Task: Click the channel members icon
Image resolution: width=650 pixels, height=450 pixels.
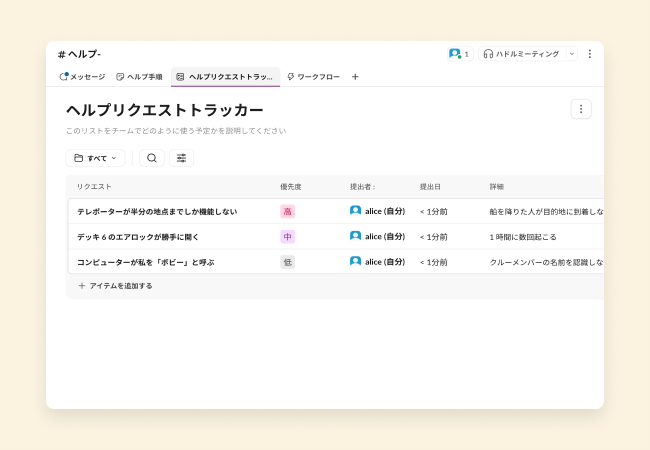Action: [459, 54]
